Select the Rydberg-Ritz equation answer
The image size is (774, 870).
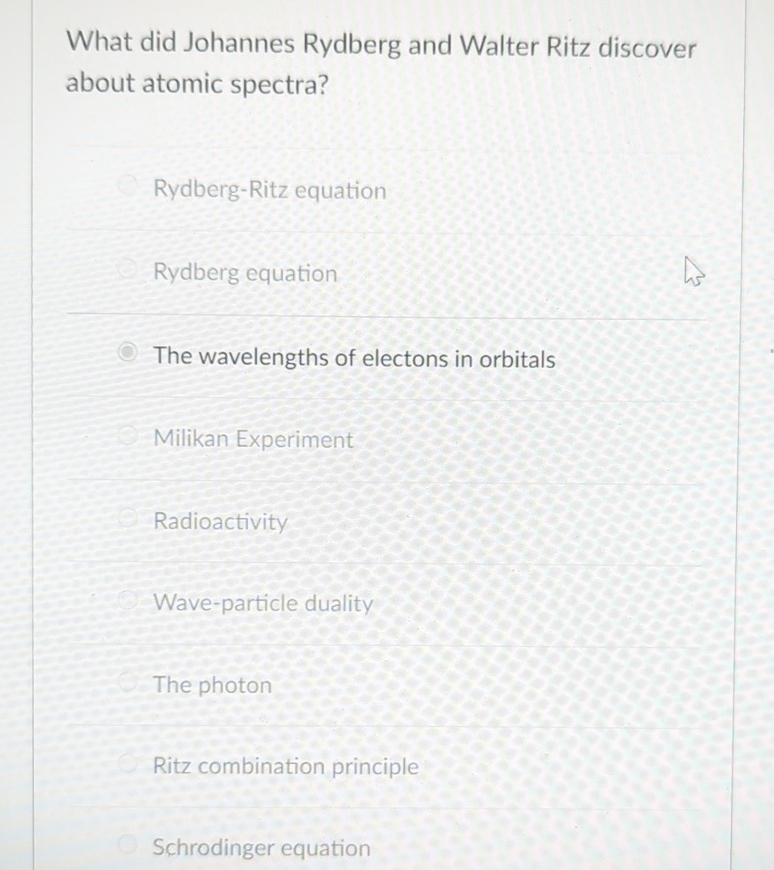click(x=269, y=191)
